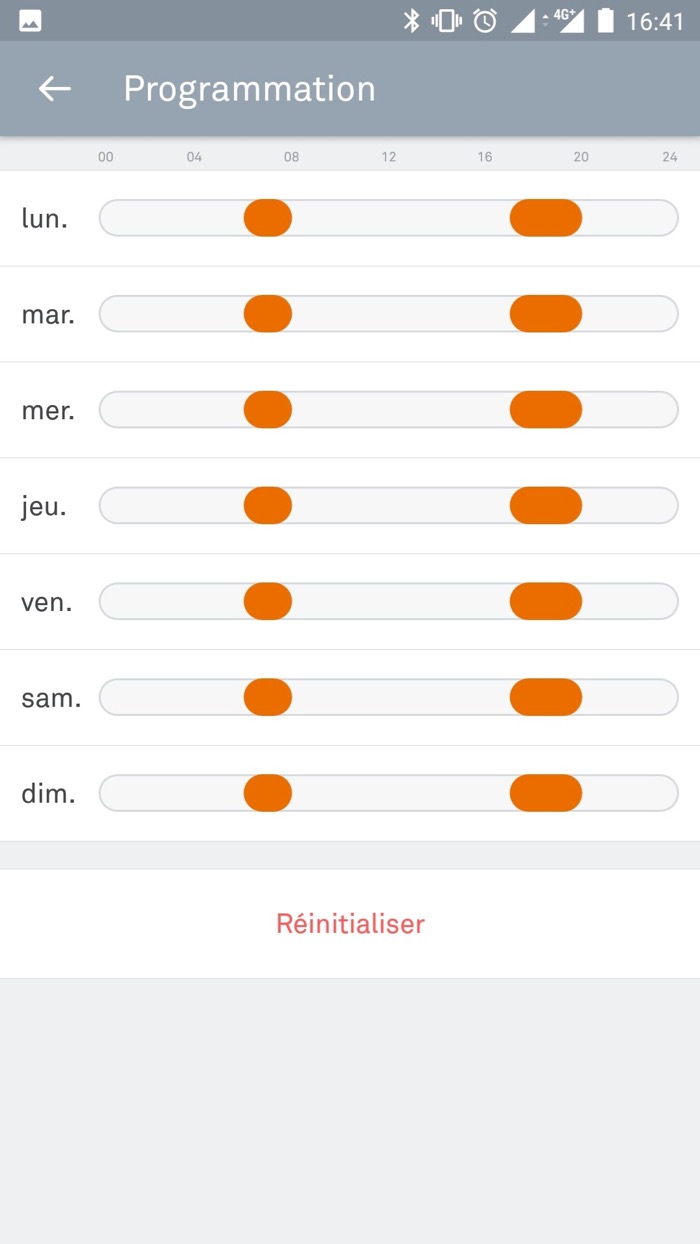
Task: Tap the mar. day label
Action: 48,315
